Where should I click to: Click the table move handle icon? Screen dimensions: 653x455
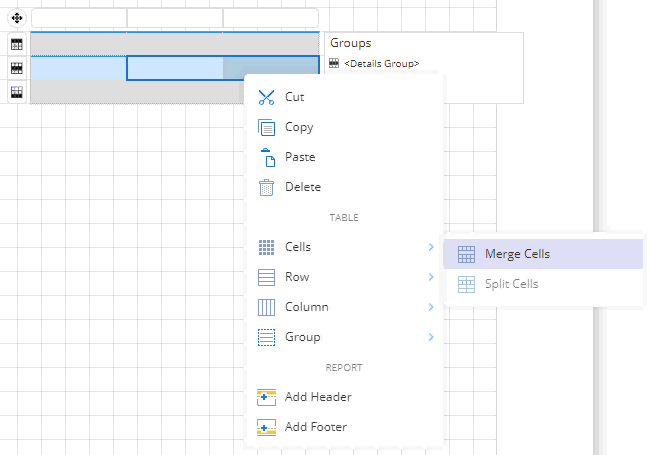17,18
